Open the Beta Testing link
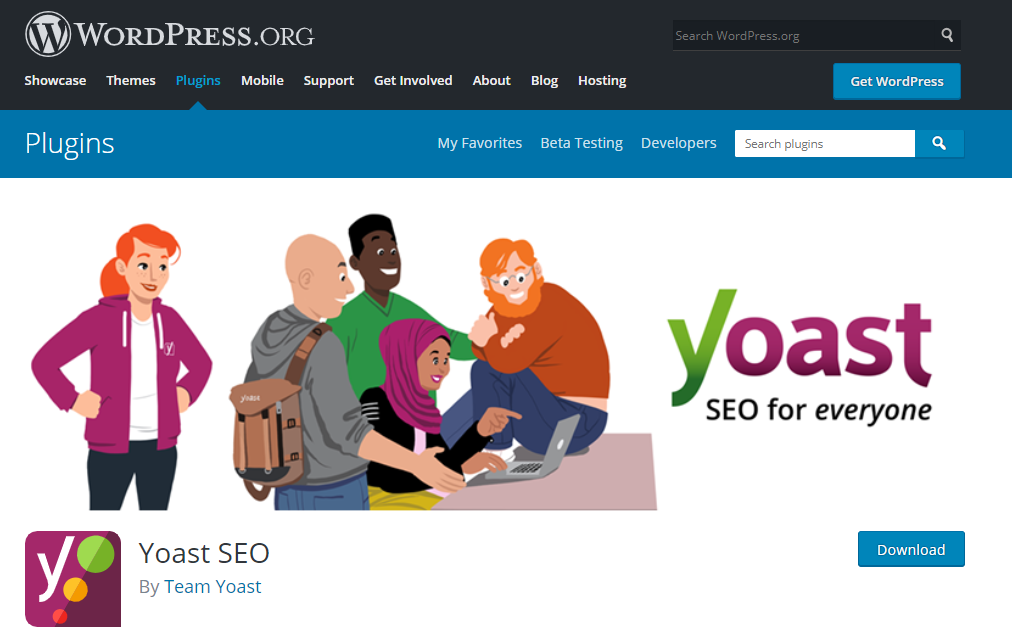Image resolution: width=1012 pixels, height=644 pixels. (x=582, y=143)
